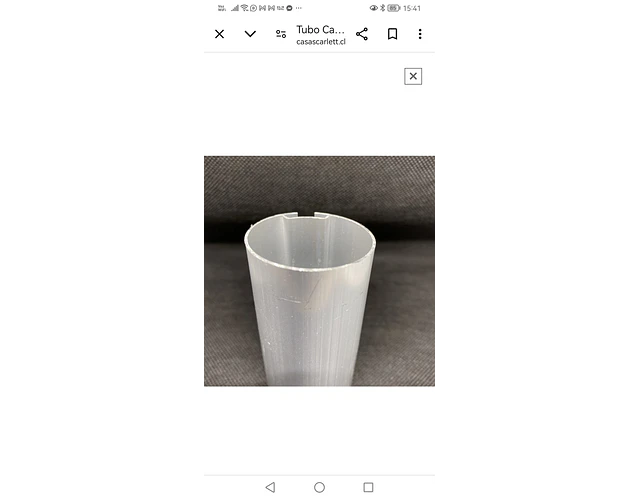Open site settings tune icon
The width and height of the screenshot is (640, 500).
point(281,34)
